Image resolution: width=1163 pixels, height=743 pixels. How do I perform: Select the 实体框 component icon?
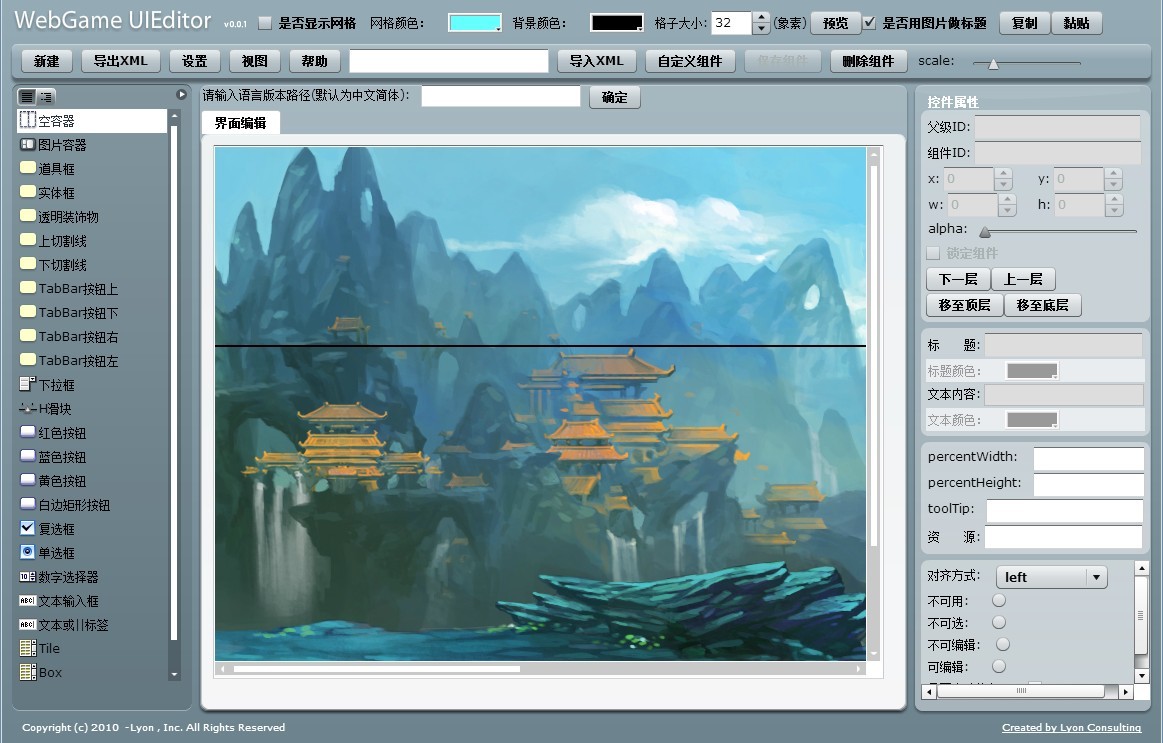pyautogui.click(x=27, y=192)
